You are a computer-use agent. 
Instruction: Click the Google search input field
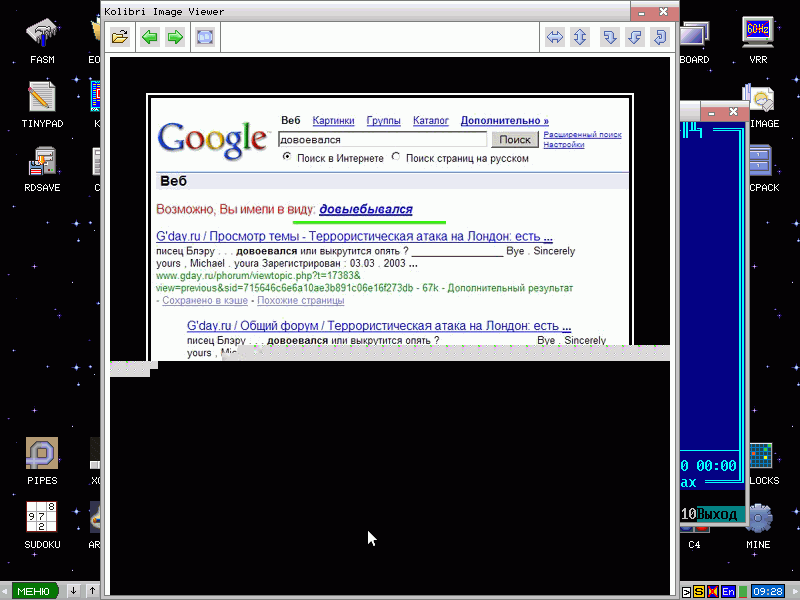click(x=382, y=140)
